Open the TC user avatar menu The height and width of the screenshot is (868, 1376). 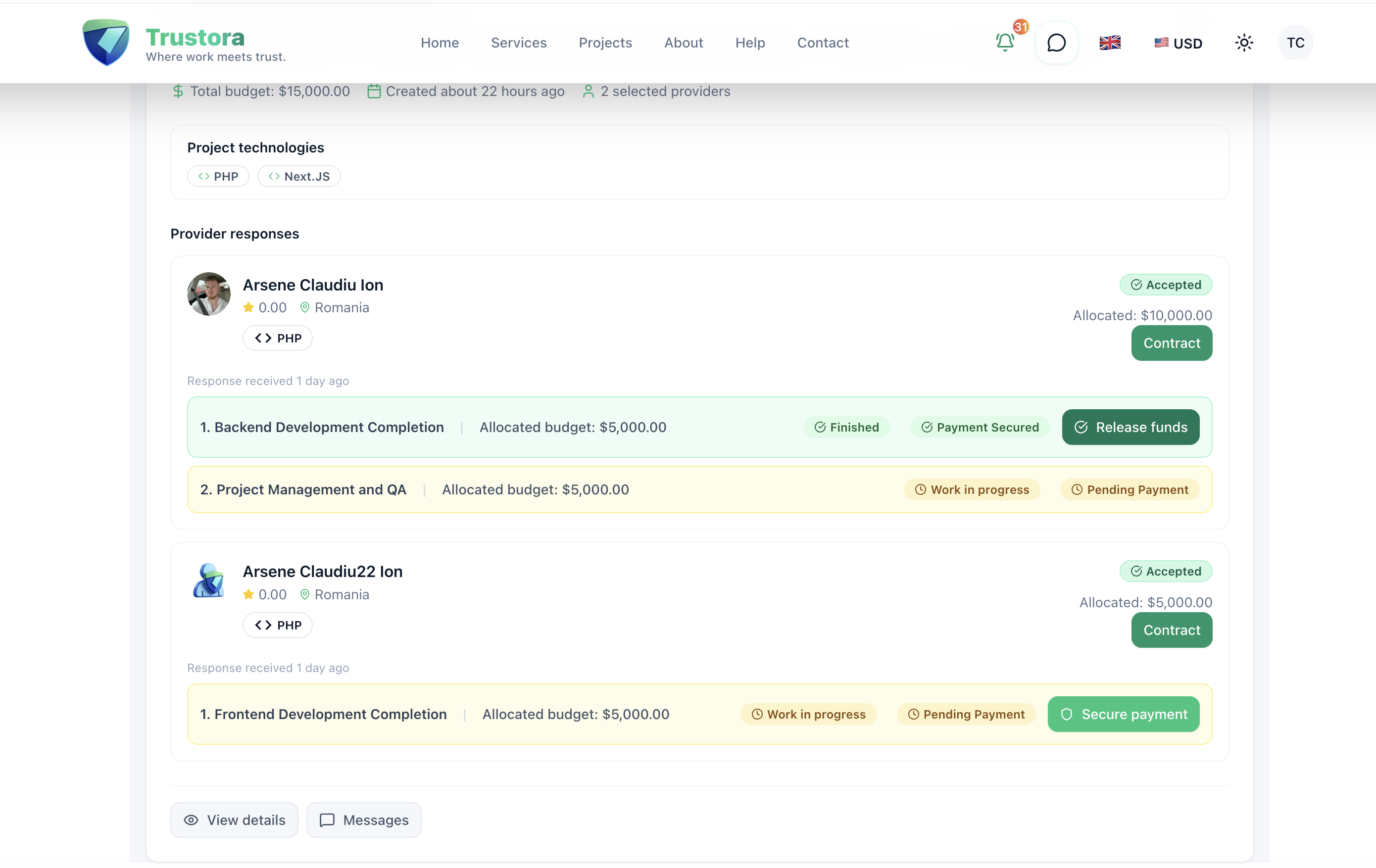tap(1295, 43)
